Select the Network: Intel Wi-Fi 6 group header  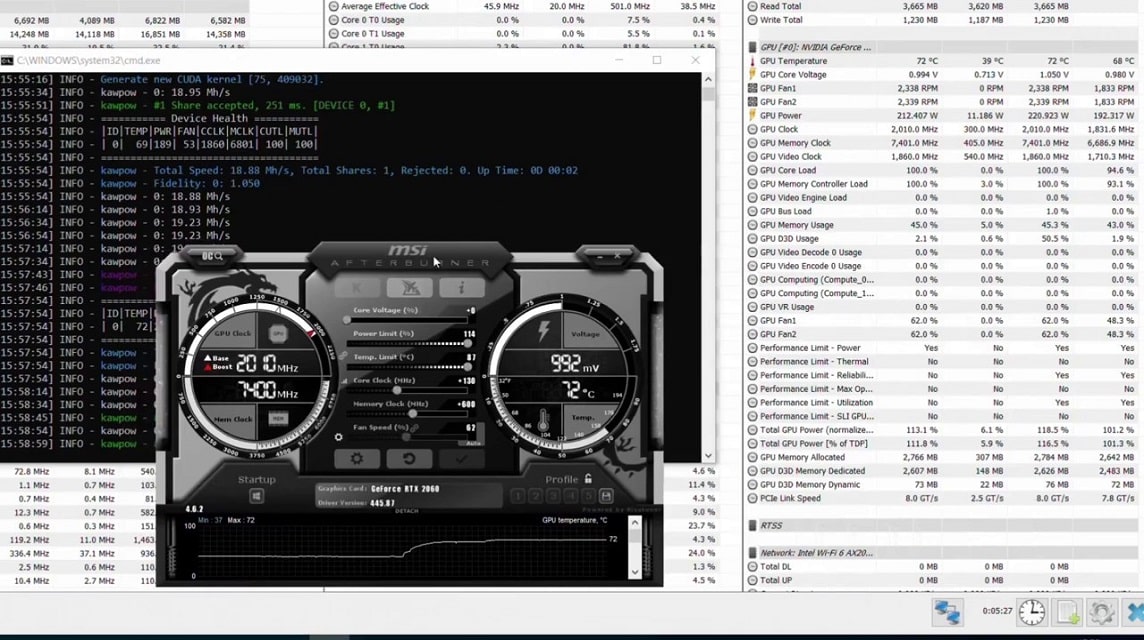[x=943, y=553]
